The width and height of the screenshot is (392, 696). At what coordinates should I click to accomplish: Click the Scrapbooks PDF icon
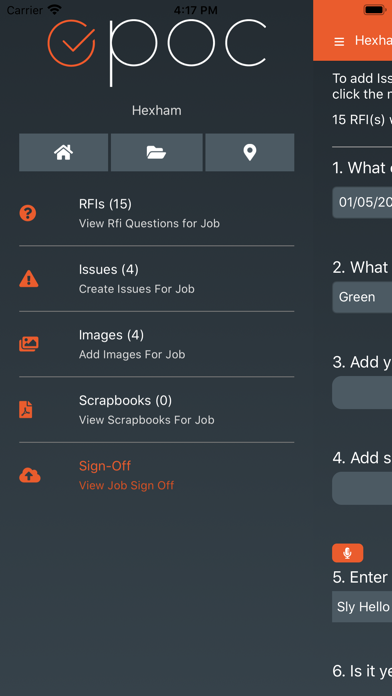pos(26,410)
